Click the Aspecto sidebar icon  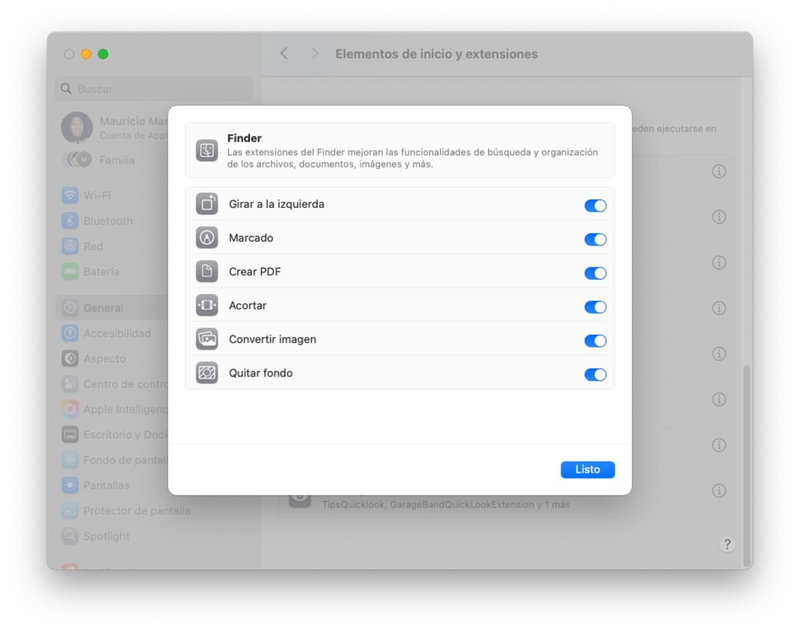pos(70,359)
